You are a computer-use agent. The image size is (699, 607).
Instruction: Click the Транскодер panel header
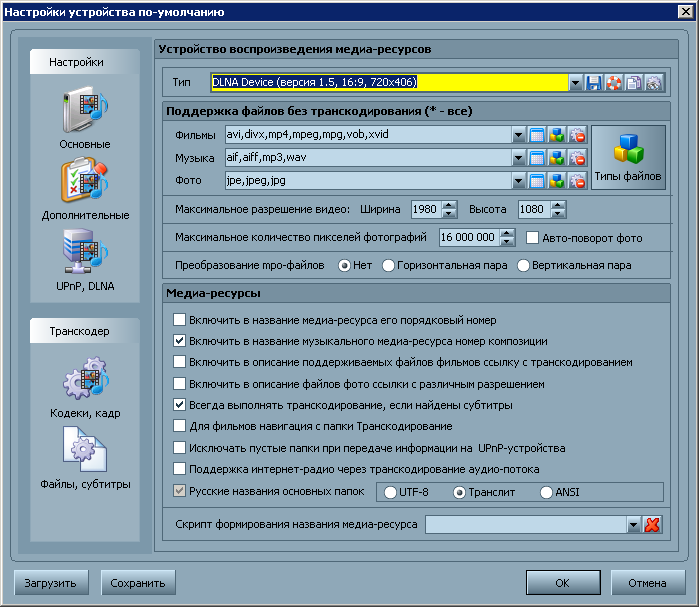click(85, 331)
